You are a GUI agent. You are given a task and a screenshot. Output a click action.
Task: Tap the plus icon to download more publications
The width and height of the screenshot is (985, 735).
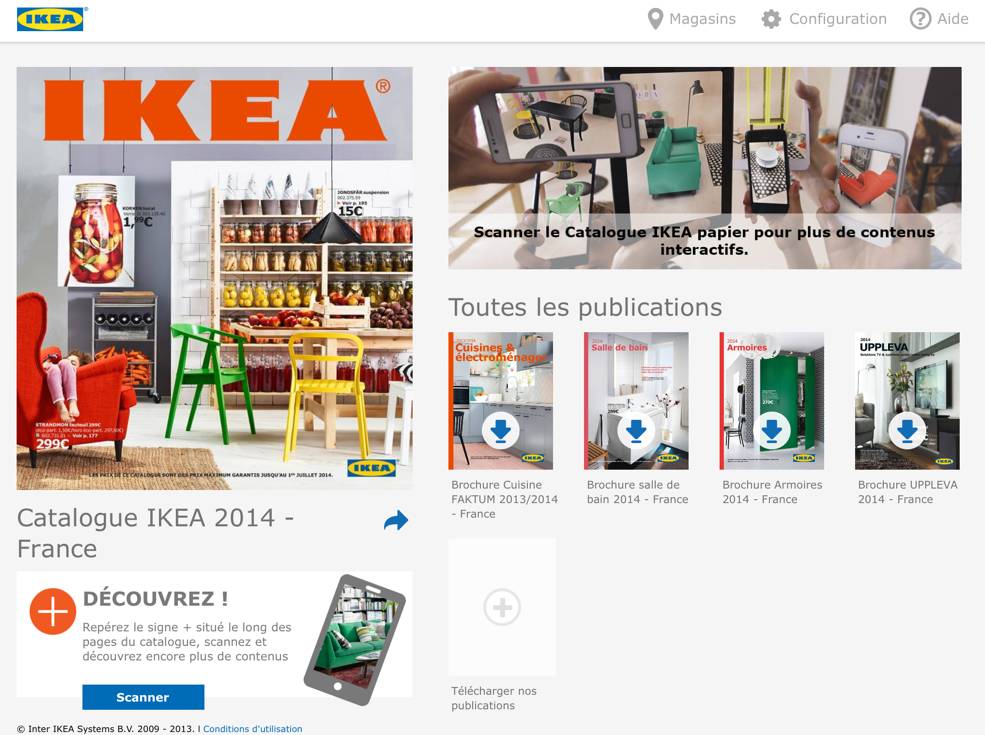click(502, 607)
